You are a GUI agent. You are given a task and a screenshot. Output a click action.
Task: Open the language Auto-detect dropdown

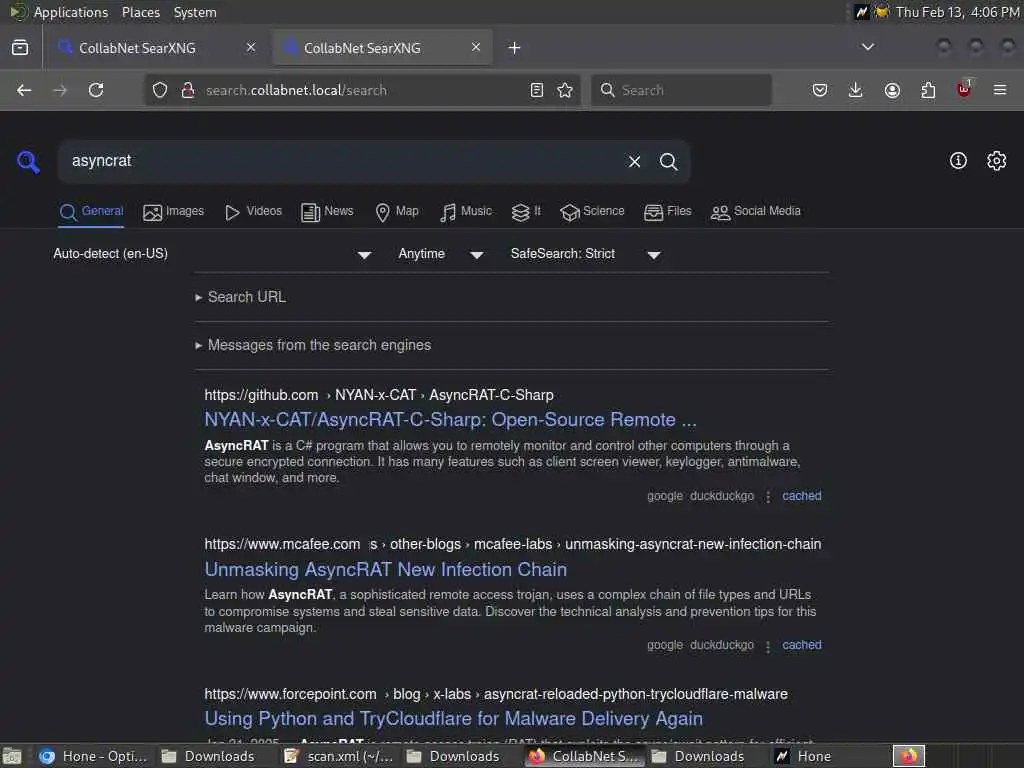pyautogui.click(x=212, y=254)
